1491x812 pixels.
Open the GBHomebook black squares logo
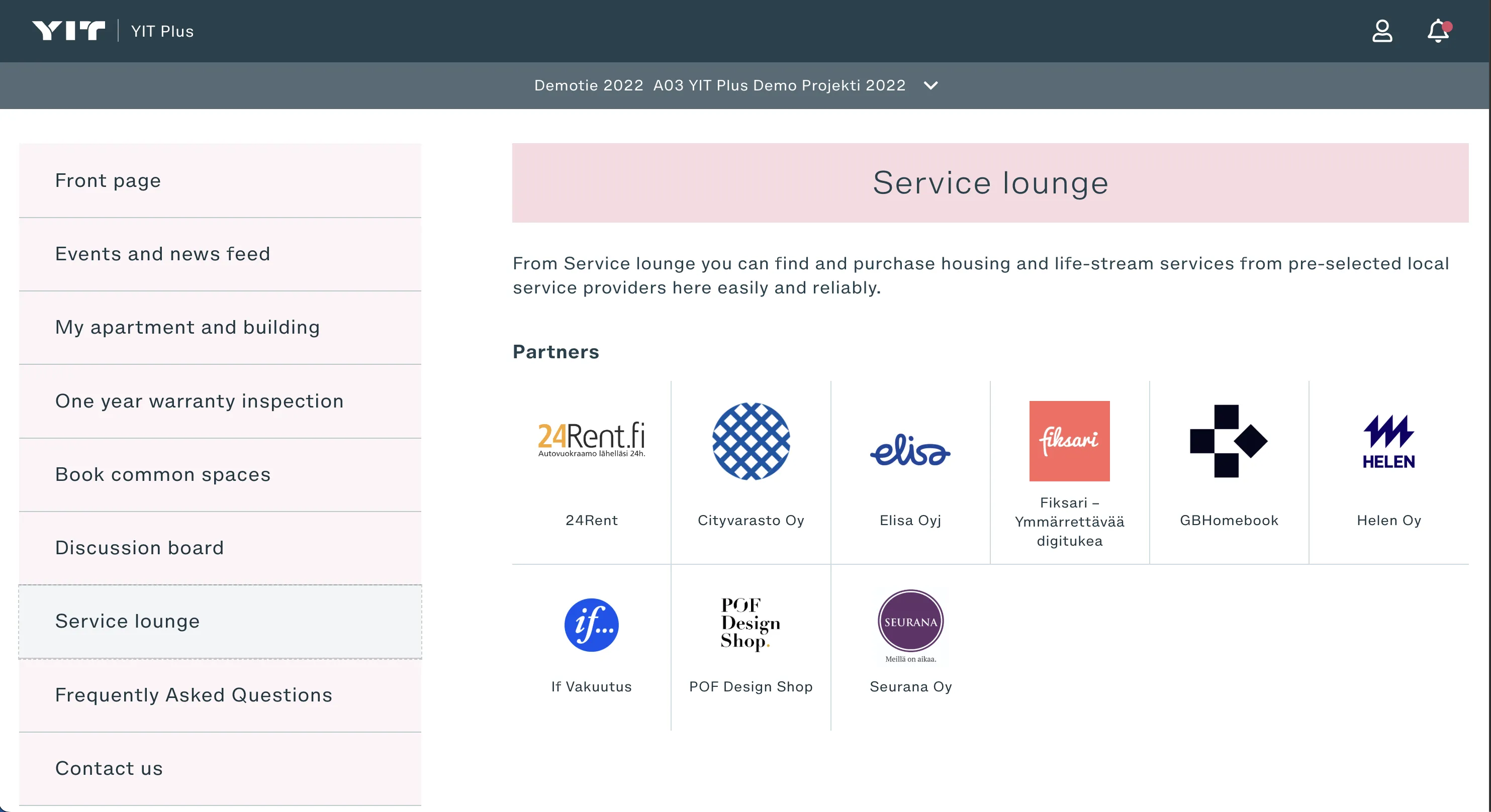(1229, 441)
